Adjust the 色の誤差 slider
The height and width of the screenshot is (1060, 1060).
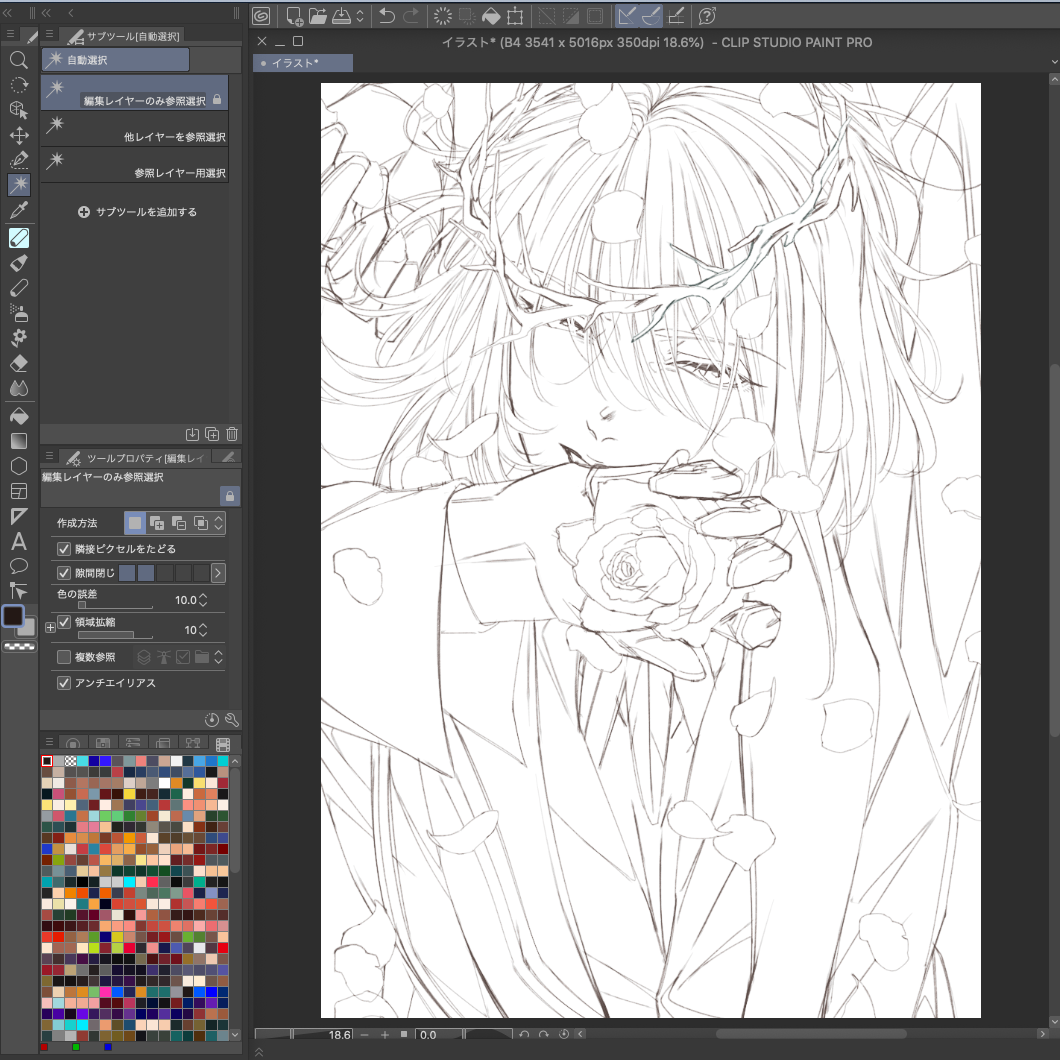click(115, 605)
